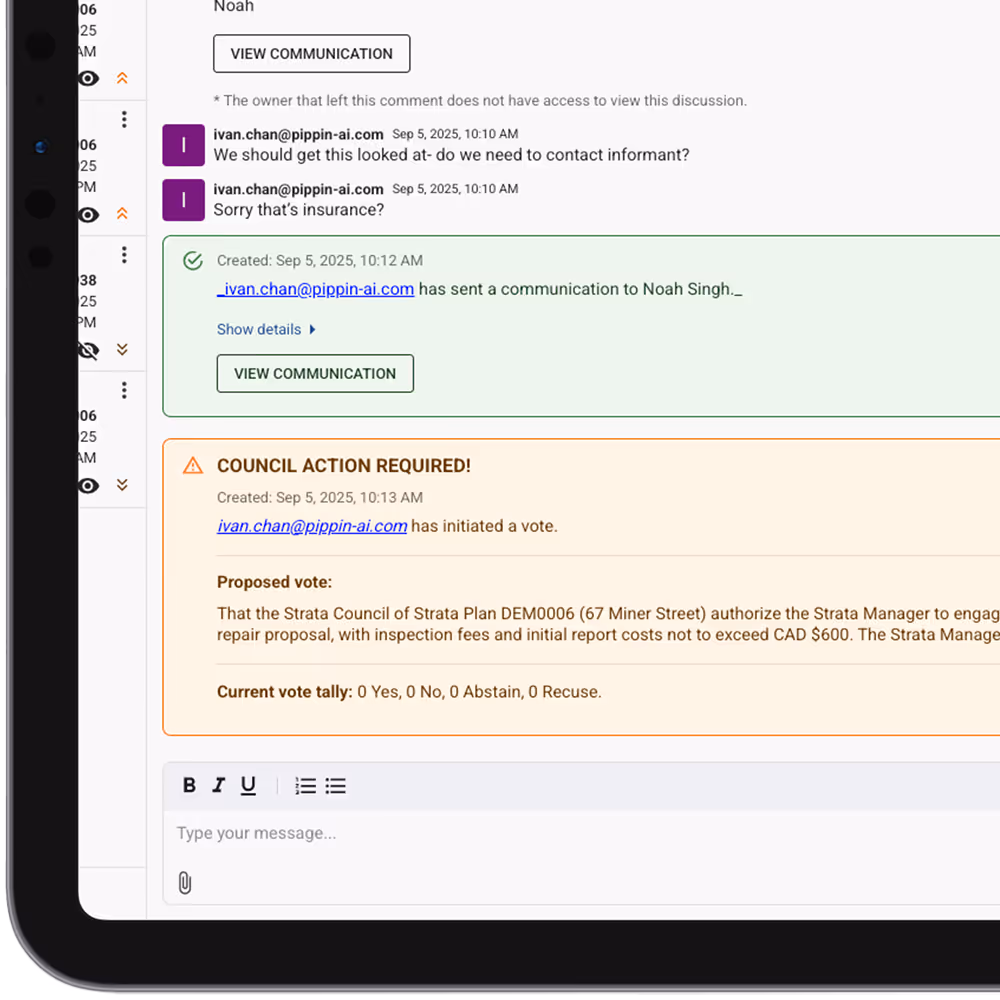Click the orange warning triangle icon

tap(193, 466)
